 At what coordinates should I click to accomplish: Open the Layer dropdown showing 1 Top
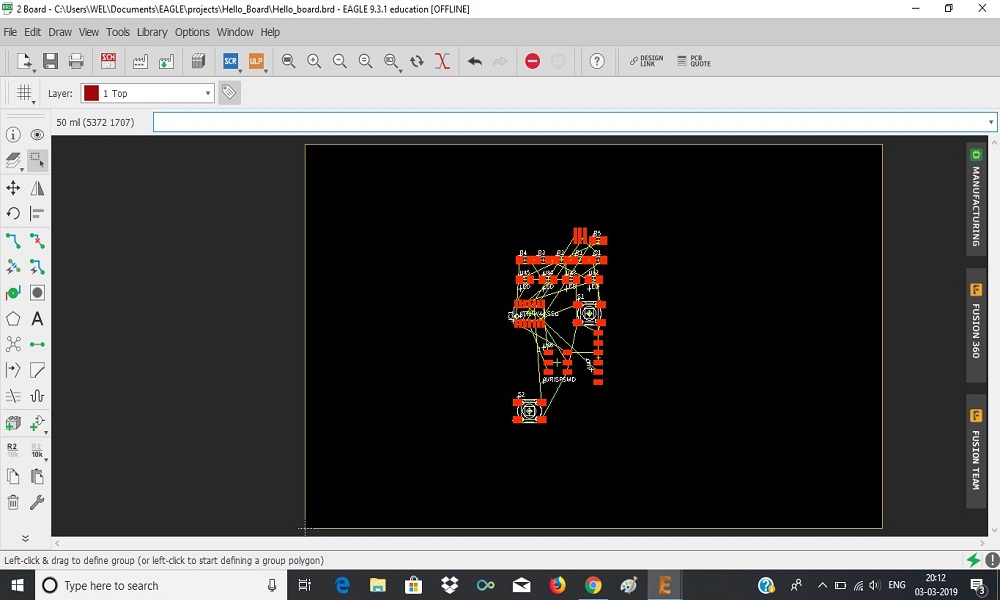pos(147,93)
